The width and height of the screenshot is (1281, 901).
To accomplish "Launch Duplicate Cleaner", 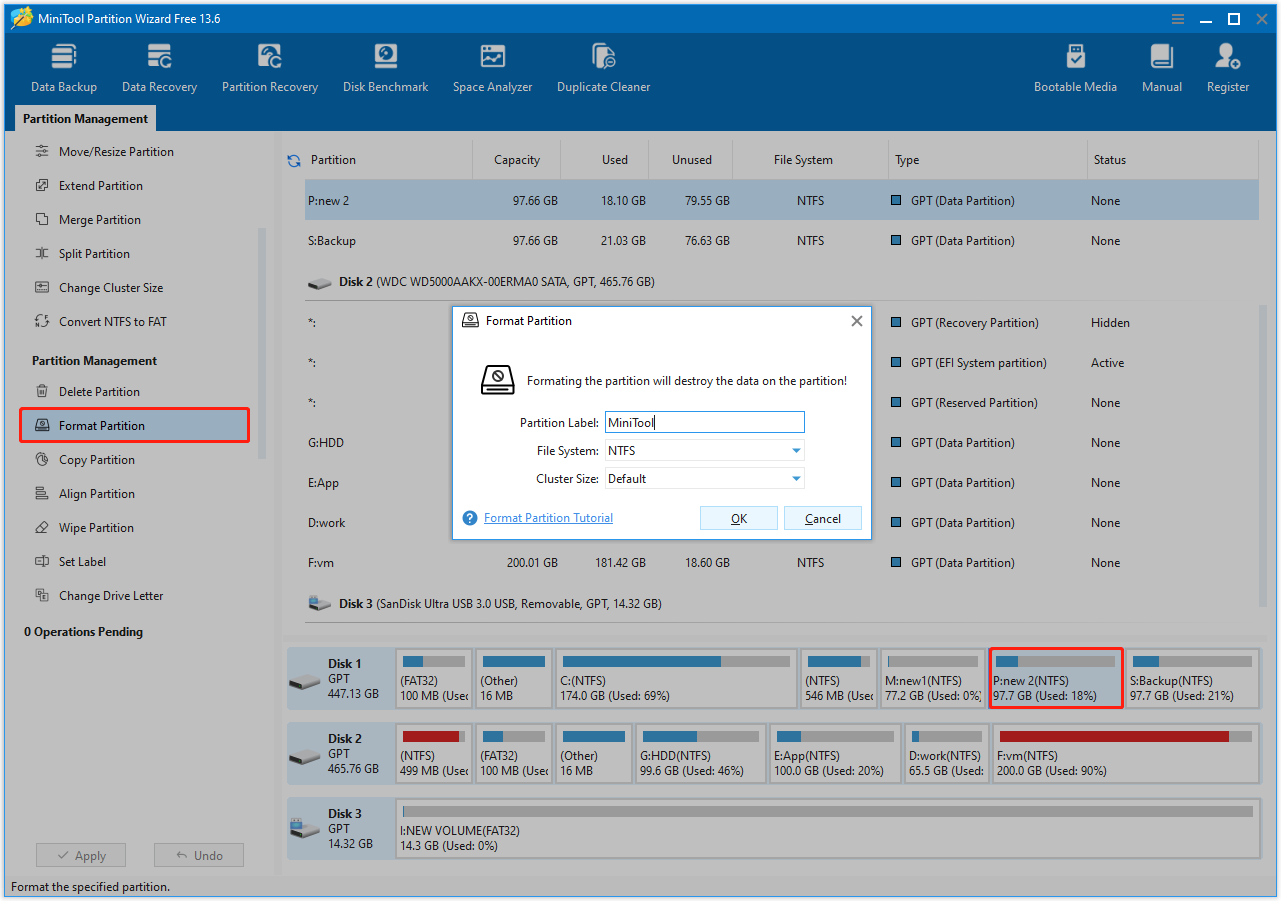I will [603, 68].
